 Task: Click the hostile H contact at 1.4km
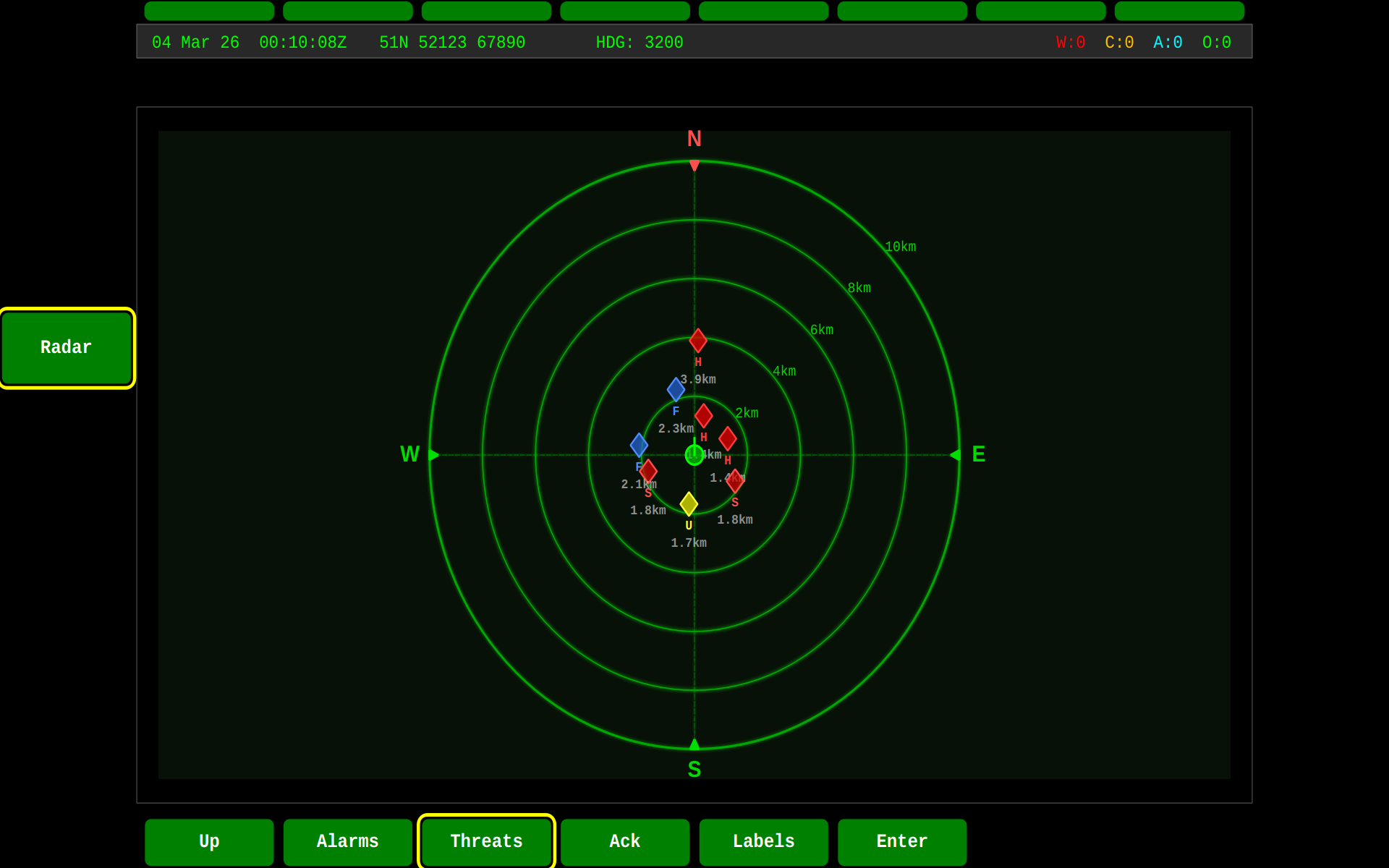(728, 438)
